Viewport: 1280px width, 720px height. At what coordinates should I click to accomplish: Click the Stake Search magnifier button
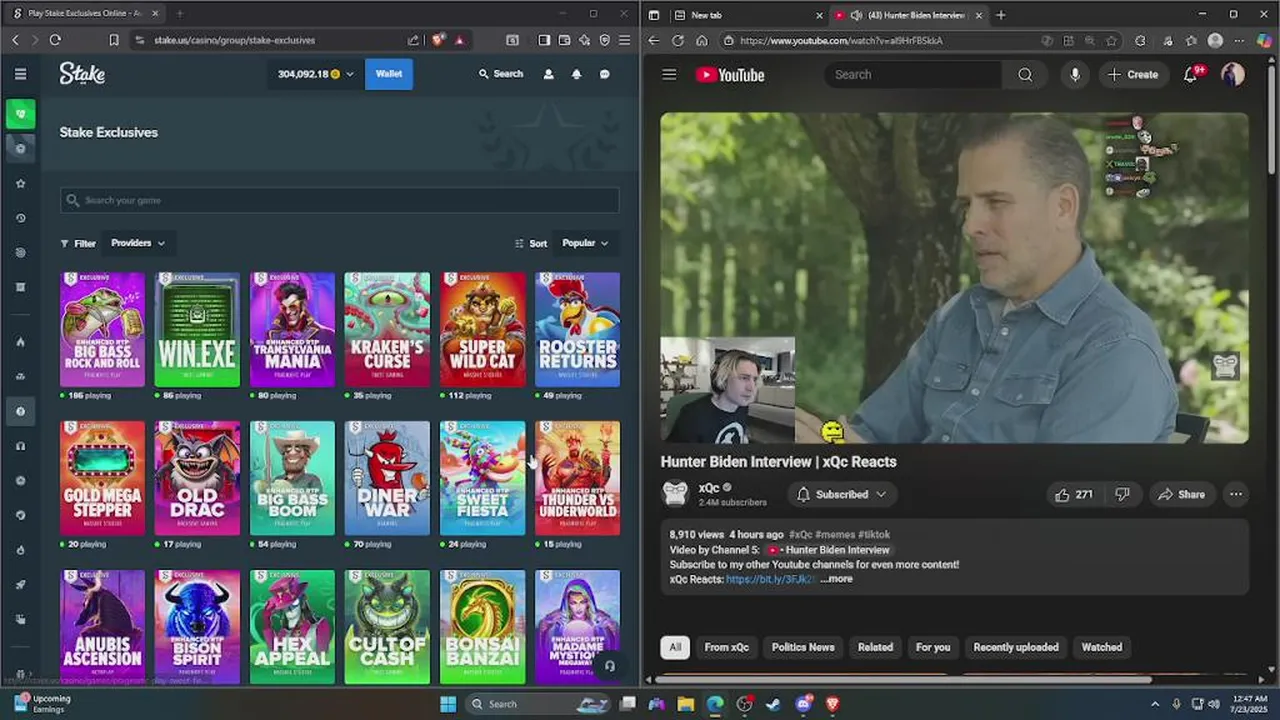(501, 74)
